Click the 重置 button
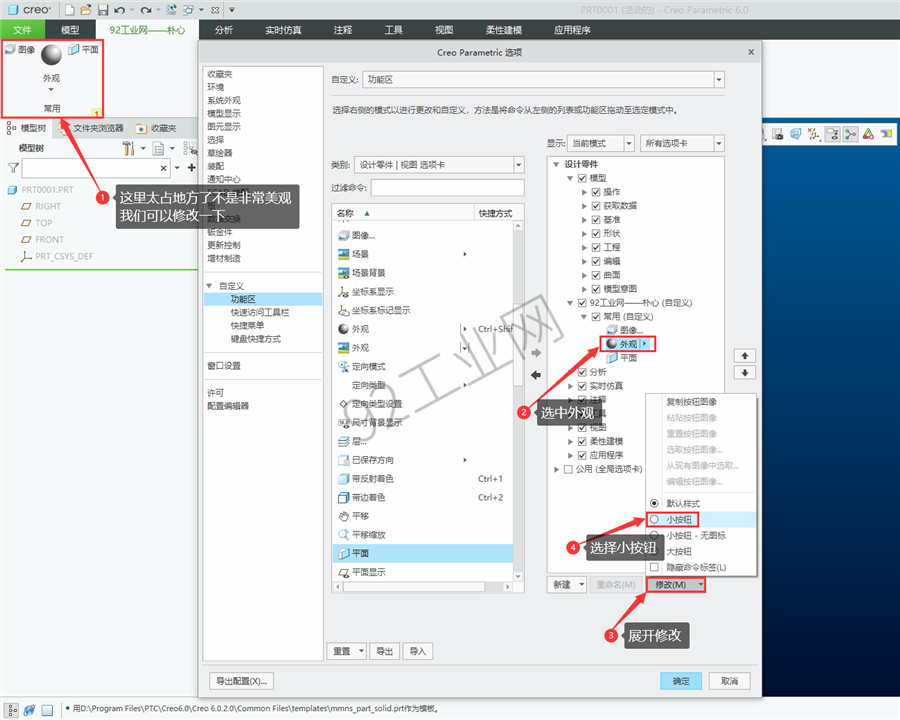 pyautogui.click(x=347, y=651)
